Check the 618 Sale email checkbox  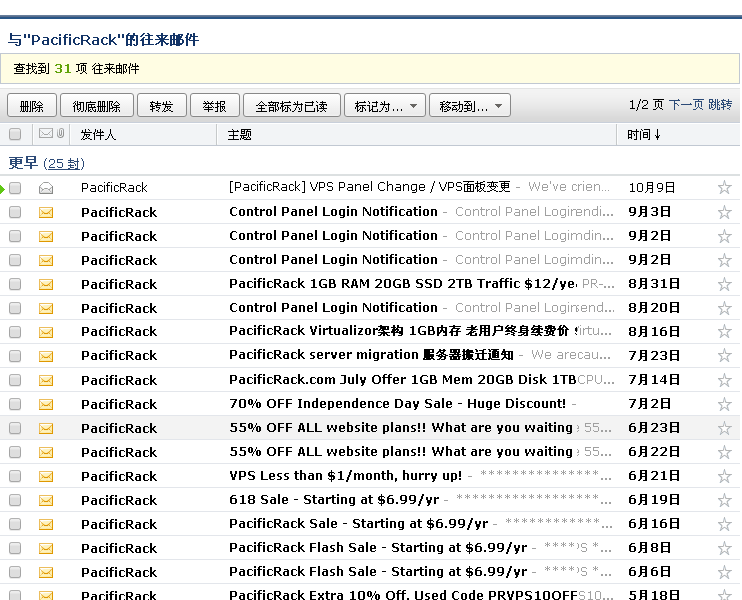[x=15, y=500]
